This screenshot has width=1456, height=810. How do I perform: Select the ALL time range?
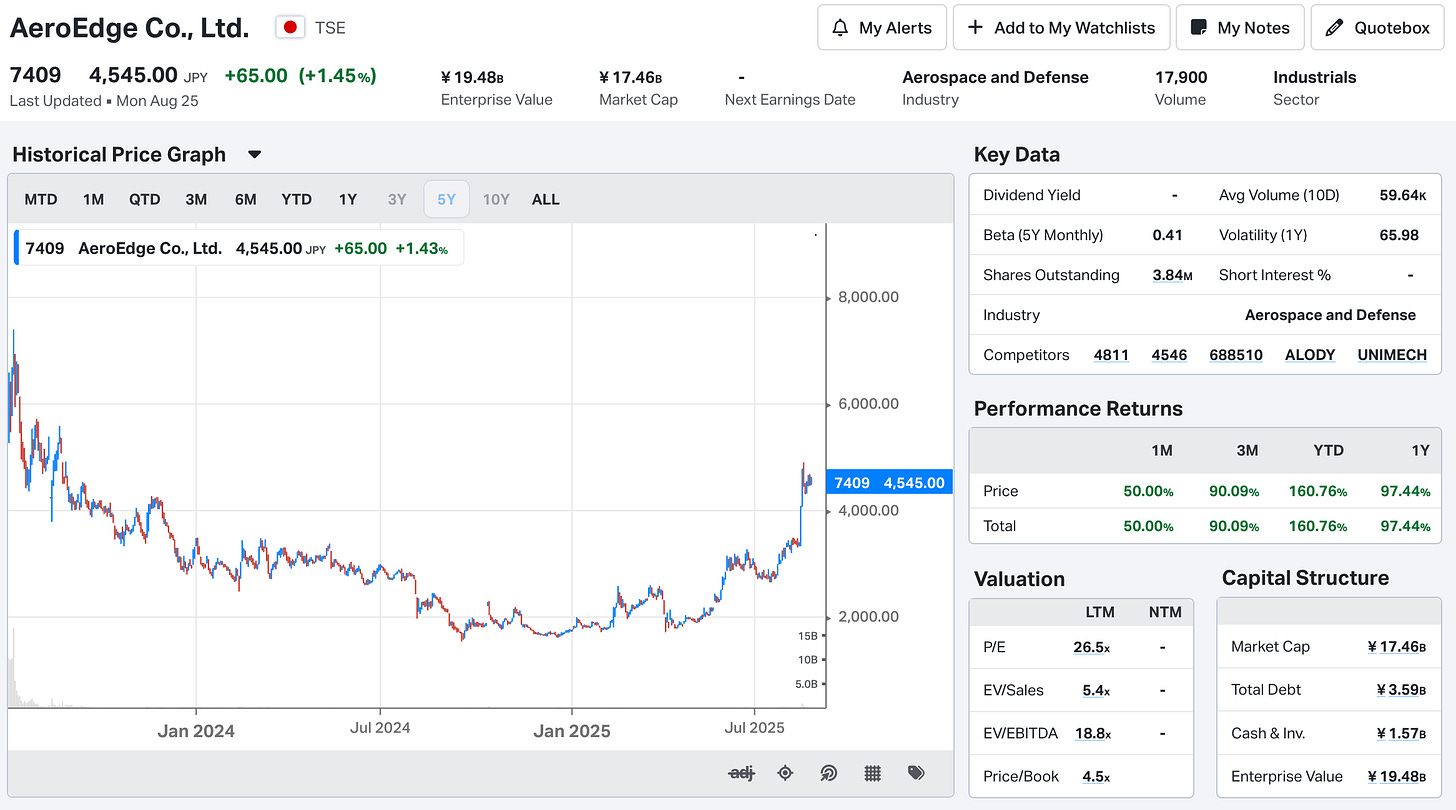[546, 199]
